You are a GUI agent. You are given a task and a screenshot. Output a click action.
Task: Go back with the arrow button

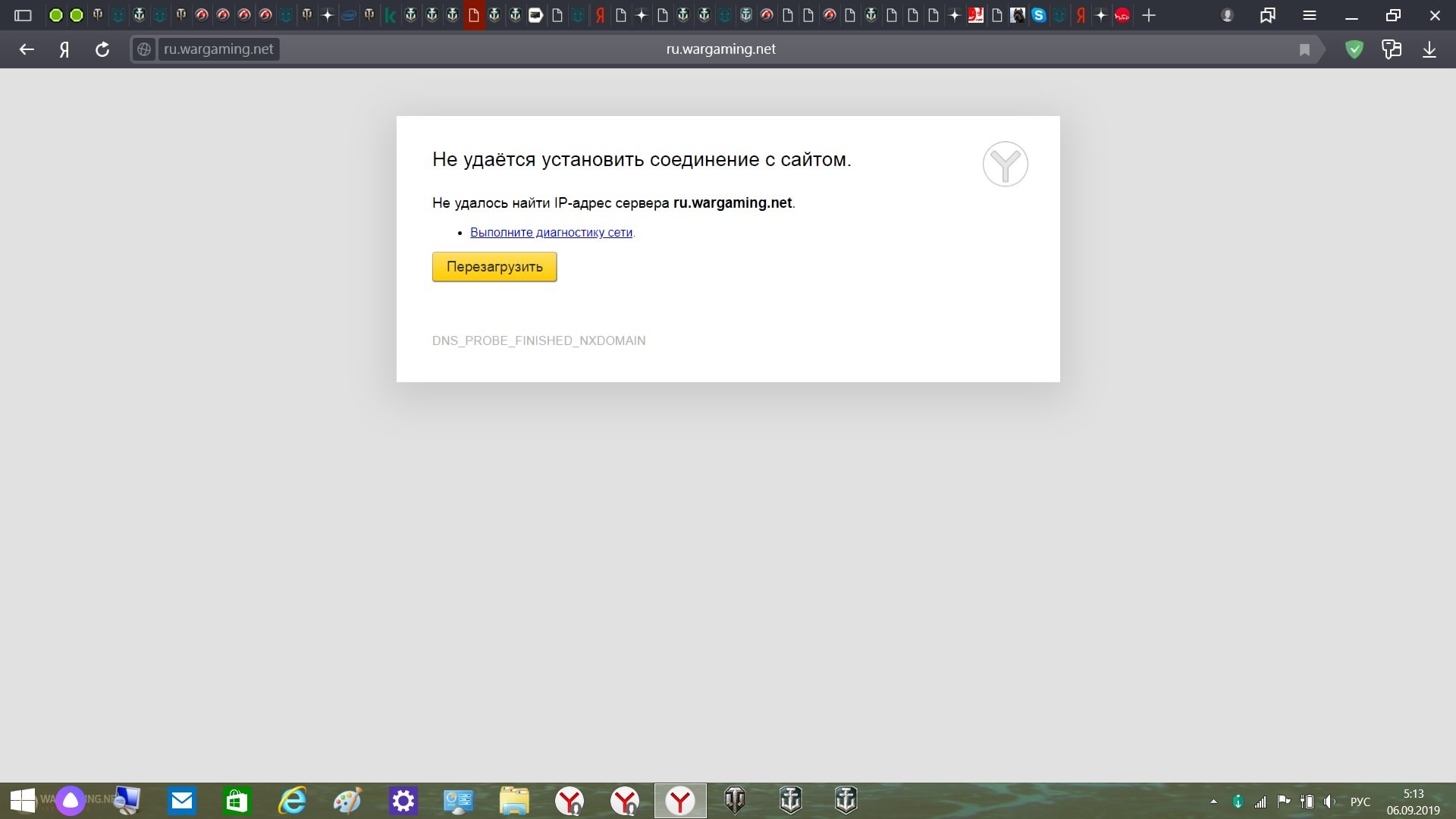coord(27,49)
